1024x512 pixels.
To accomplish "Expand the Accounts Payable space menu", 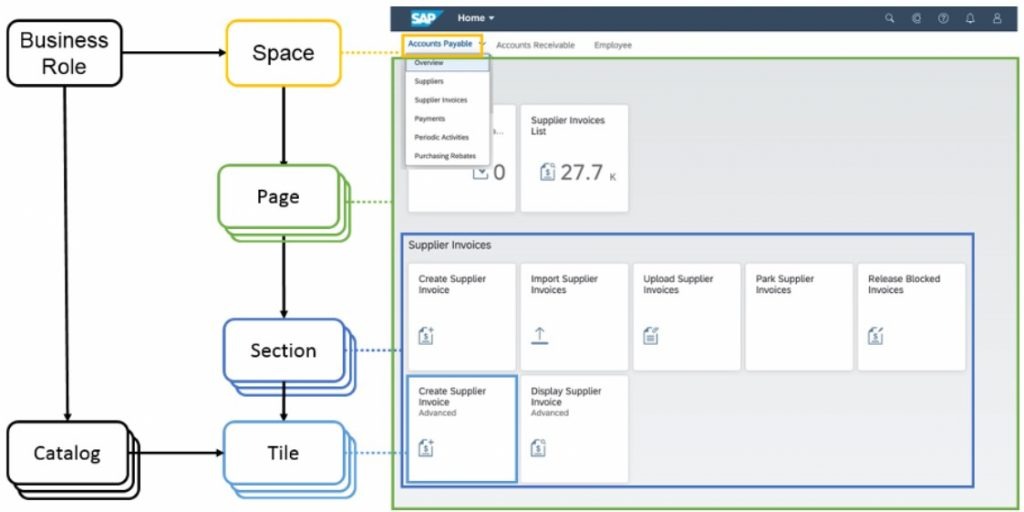I will 443,44.
